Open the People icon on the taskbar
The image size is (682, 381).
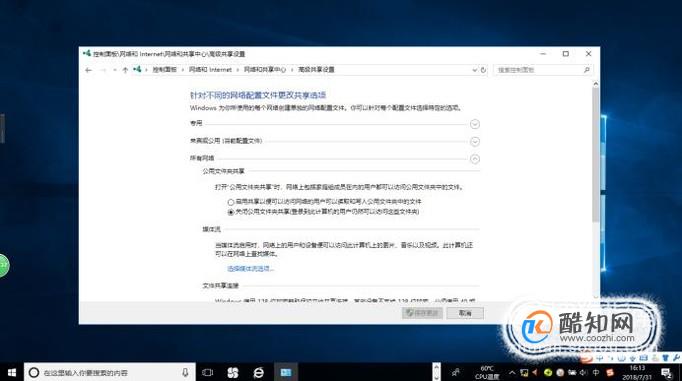pyautogui.click(x=456, y=373)
